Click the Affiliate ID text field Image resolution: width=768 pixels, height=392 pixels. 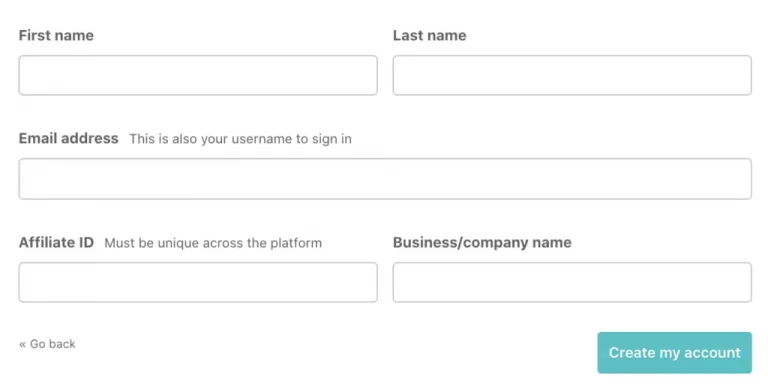tap(198, 282)
